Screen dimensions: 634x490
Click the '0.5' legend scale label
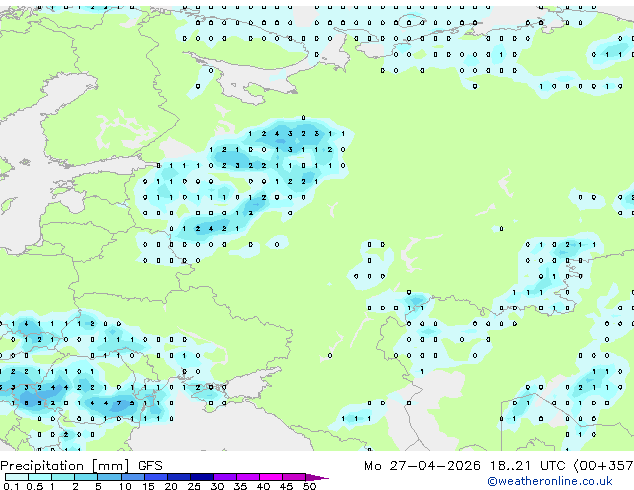[35, 486]
